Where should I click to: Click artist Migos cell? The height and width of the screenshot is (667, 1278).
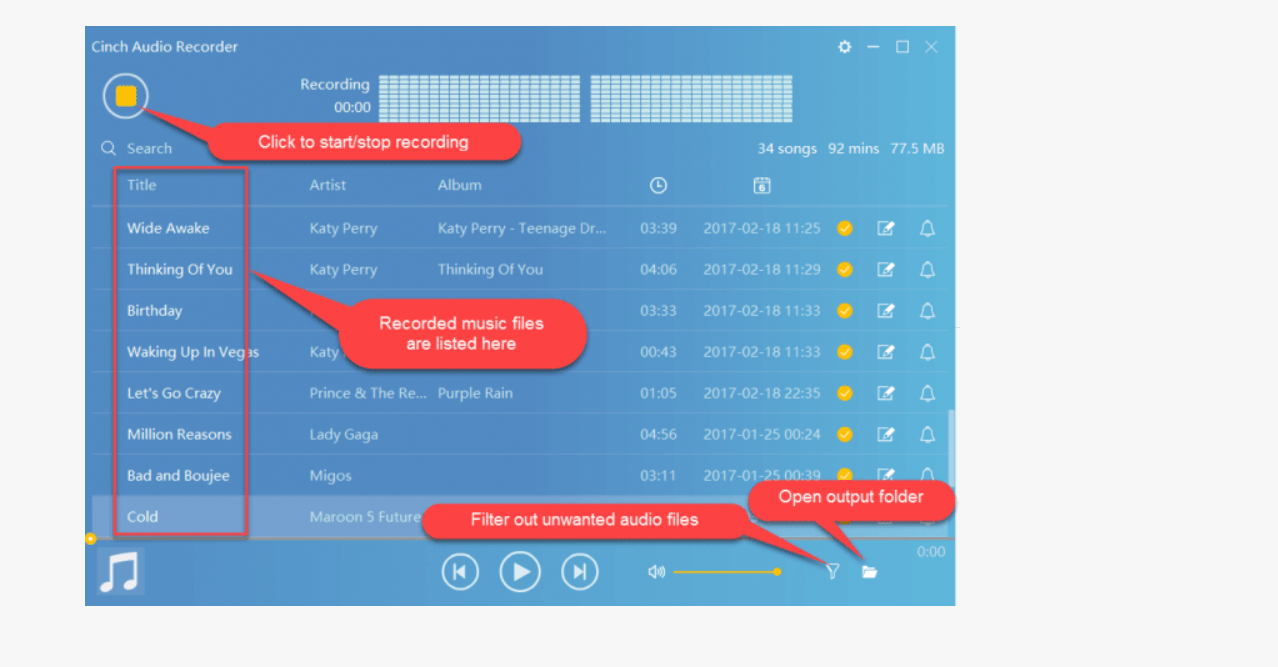pyautogui.click(x=330, y=476)
